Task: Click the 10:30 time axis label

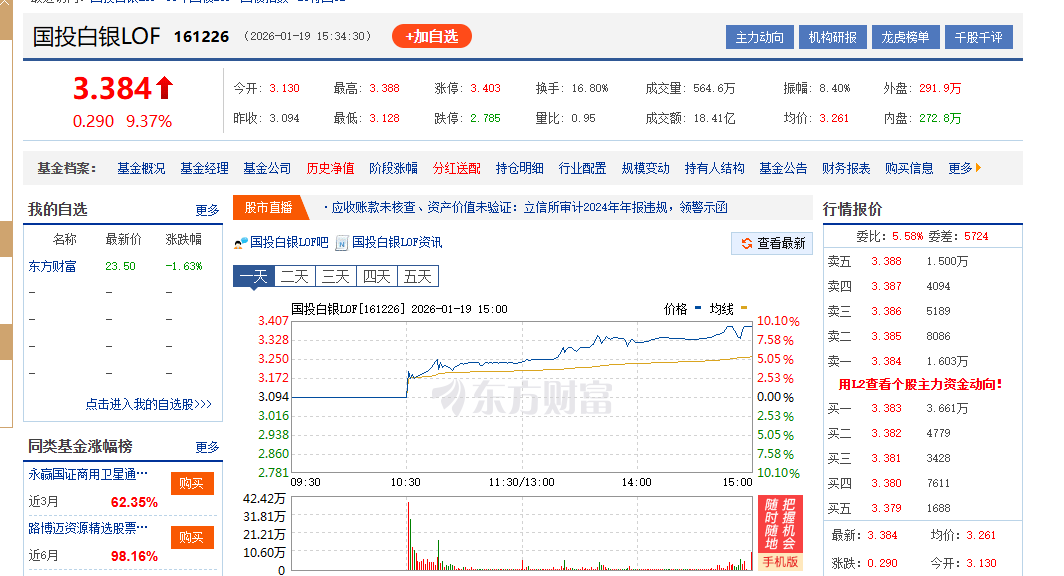Action: (x=406, y=482)
